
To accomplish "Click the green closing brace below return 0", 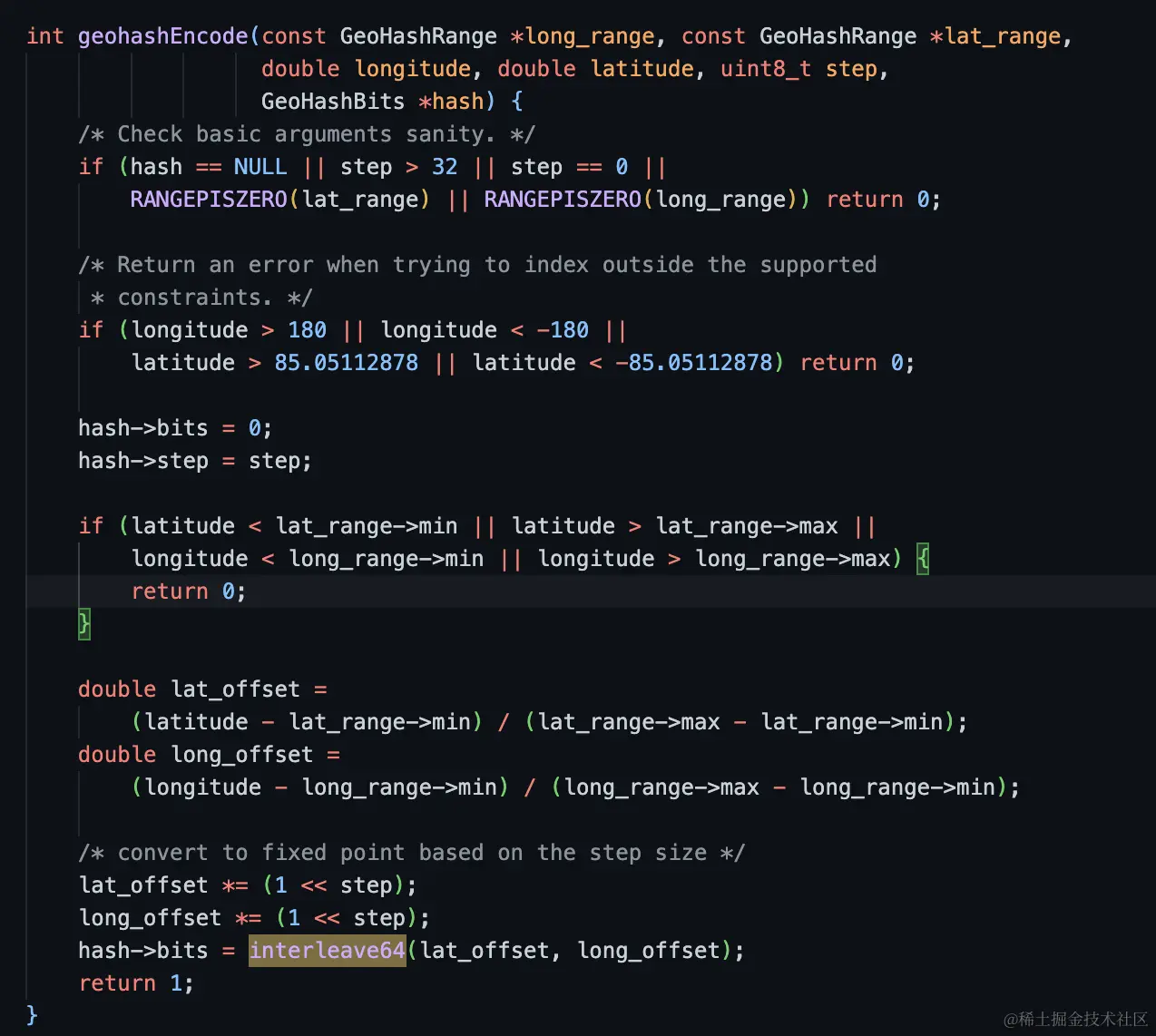I will click(x=83, y=623).
